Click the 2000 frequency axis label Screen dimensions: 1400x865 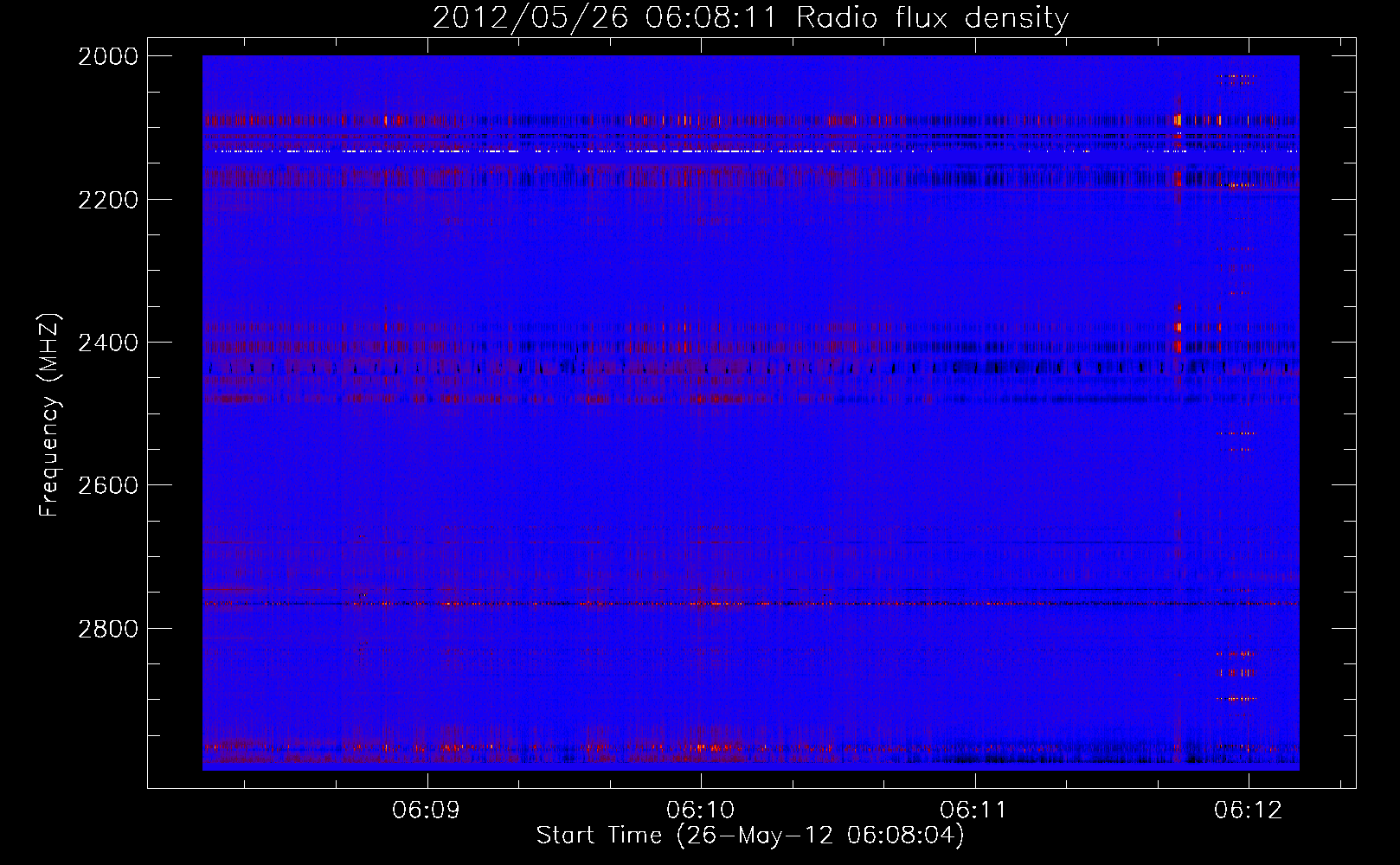[107, 56]
